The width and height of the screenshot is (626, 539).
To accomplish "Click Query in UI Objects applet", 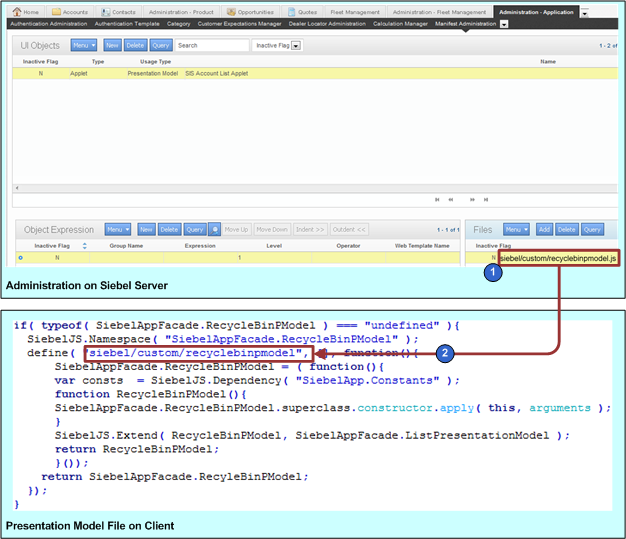I will tap(161, 45).
